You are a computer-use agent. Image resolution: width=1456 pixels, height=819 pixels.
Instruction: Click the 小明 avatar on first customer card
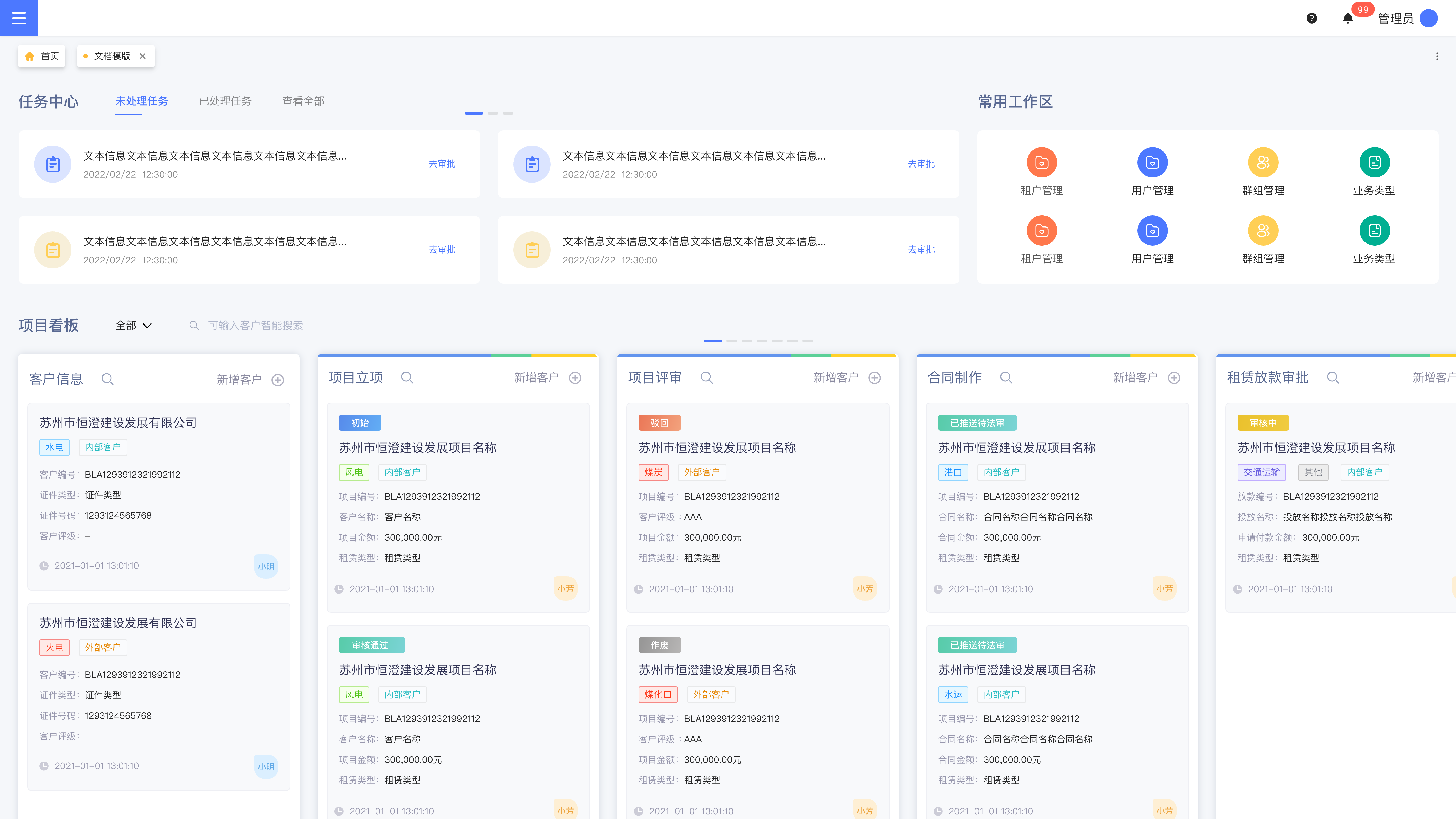pos(266,566)
